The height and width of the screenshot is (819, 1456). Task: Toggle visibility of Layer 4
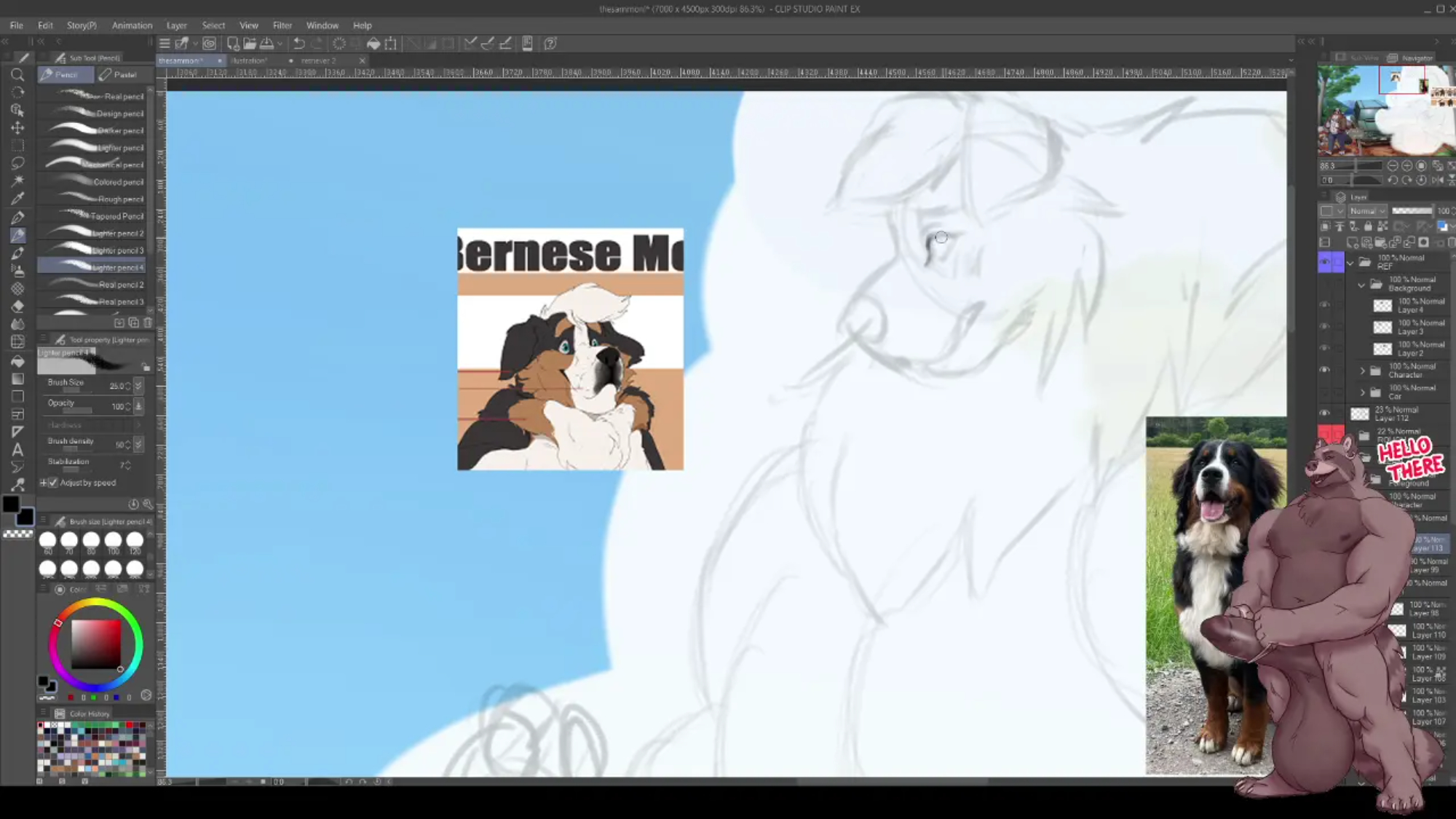click(x=1324, y=305)
